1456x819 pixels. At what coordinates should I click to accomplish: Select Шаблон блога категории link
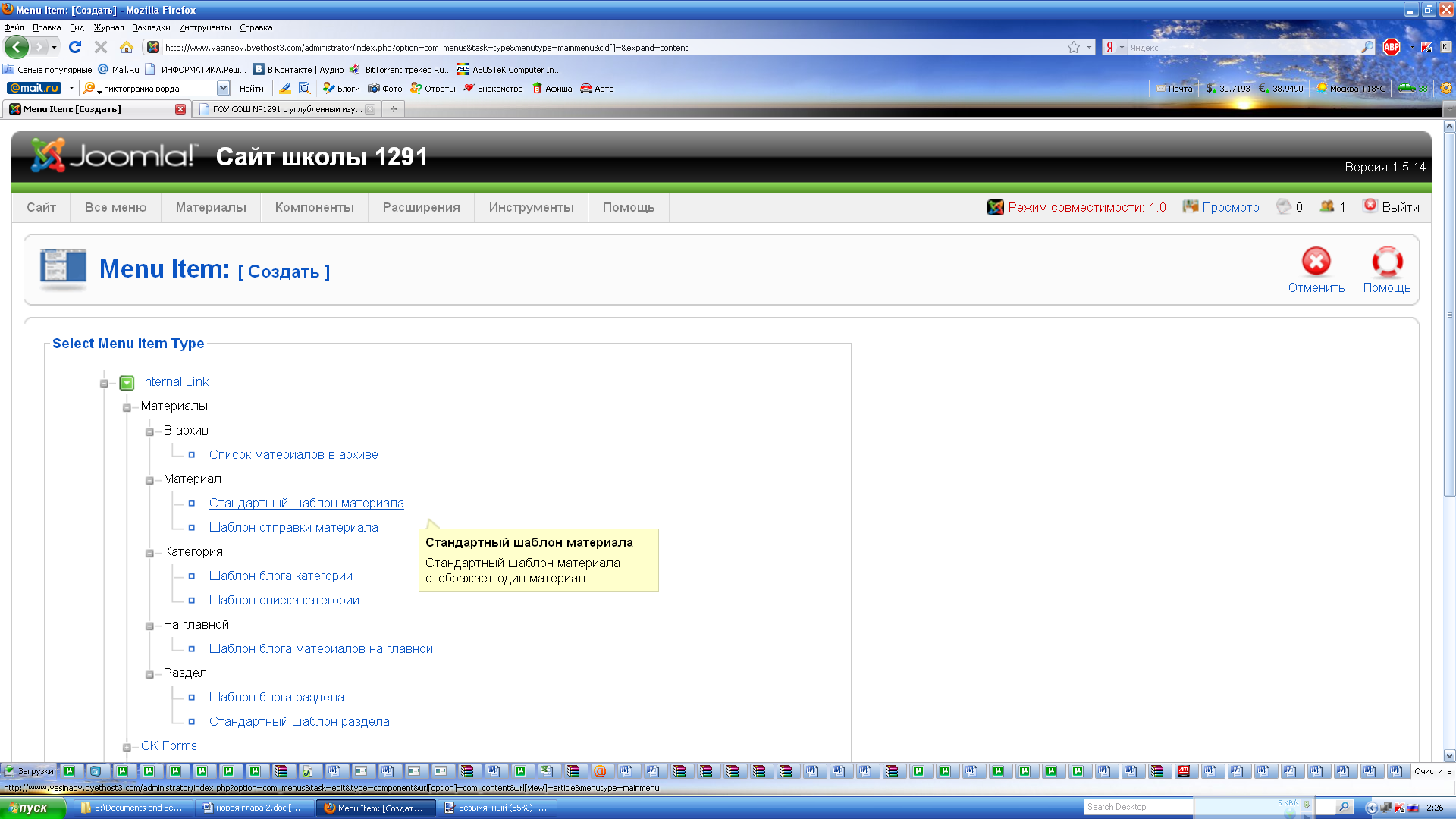click(281, 576)
